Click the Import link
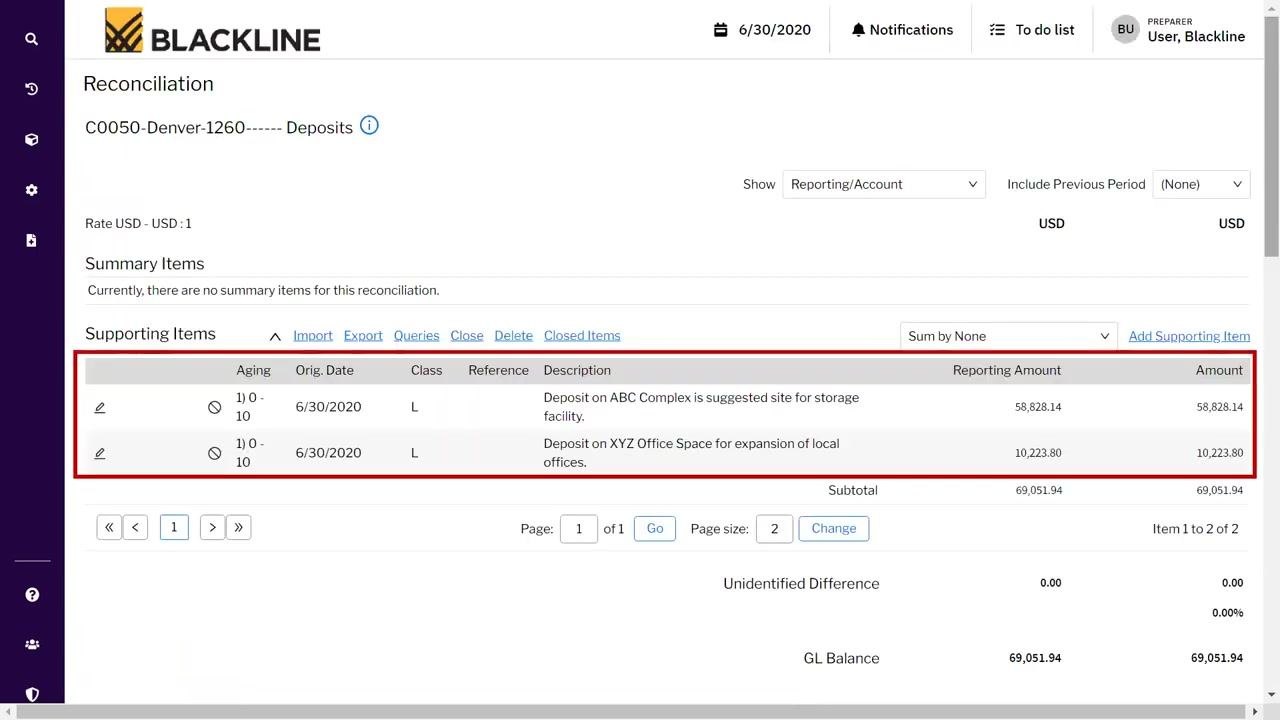Screen dimensions: 1280x720 313,336
